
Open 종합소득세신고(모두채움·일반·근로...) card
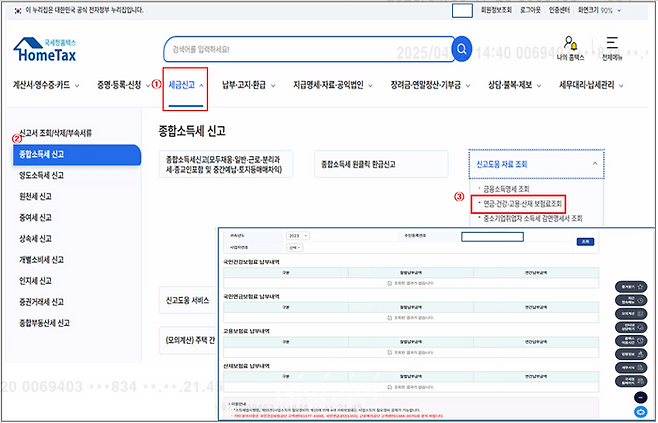(226, 164)
